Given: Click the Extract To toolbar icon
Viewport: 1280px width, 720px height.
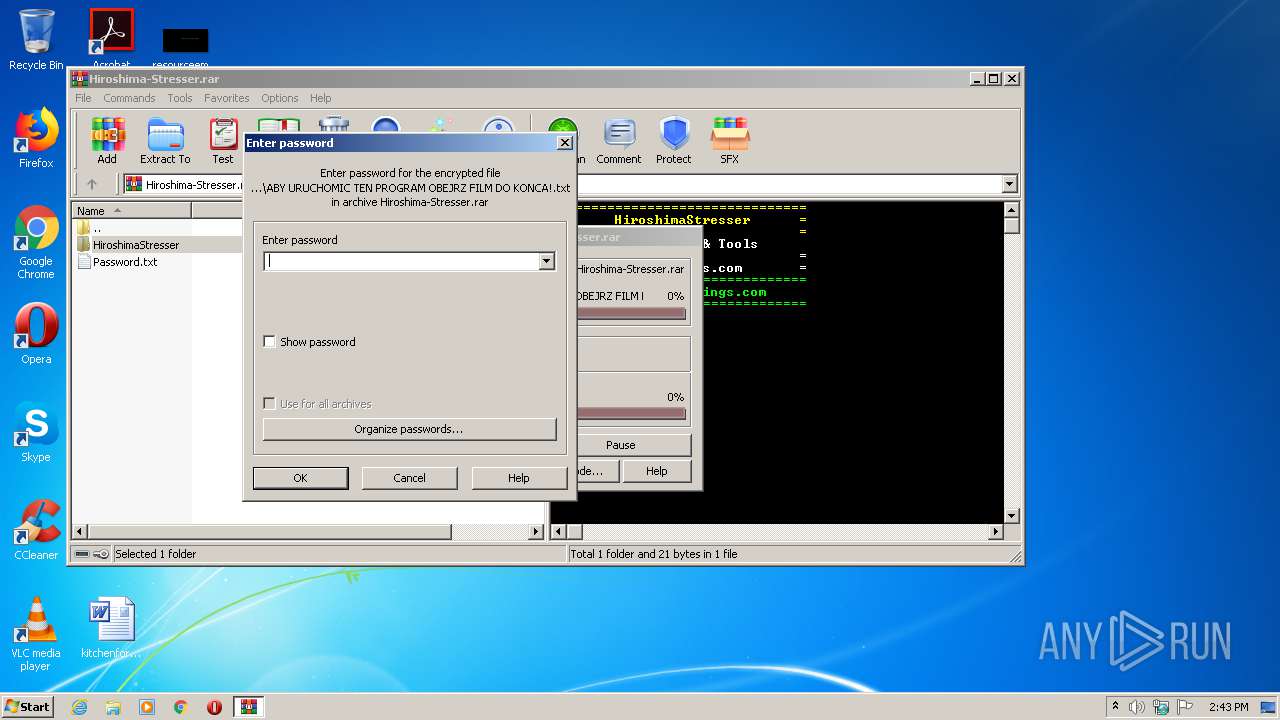Looking at the screenshot, I should coord(165,141).
